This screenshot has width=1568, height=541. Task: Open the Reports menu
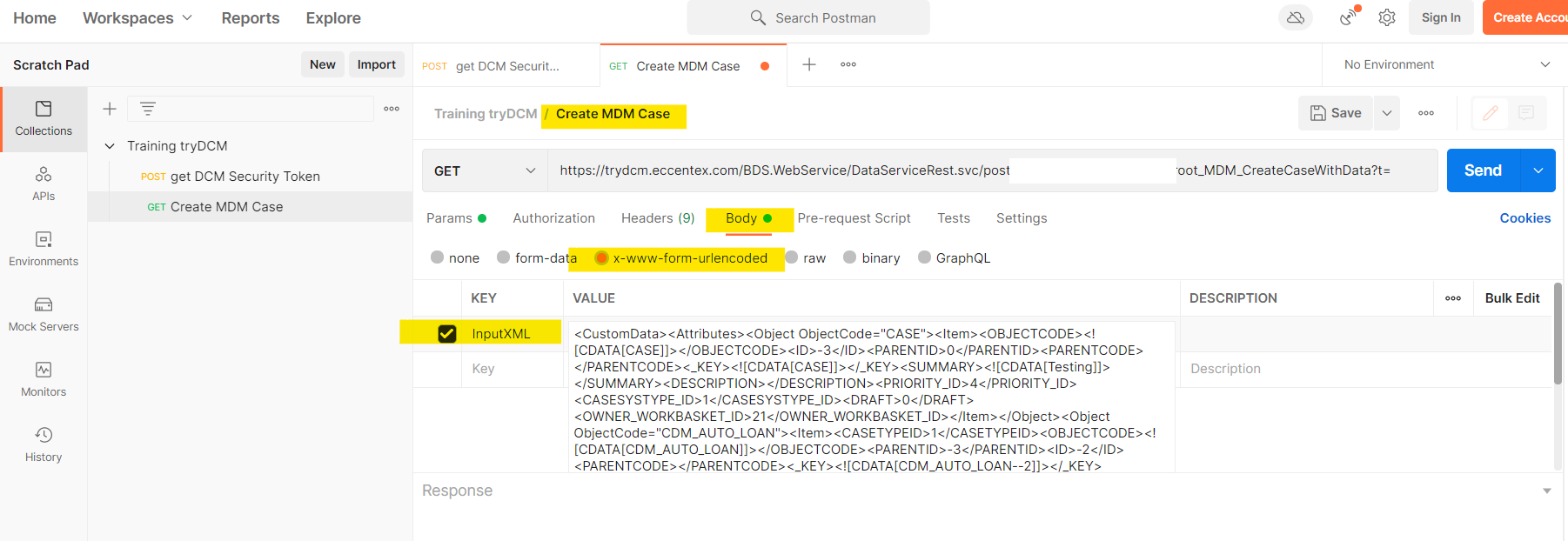click(251, 18)
